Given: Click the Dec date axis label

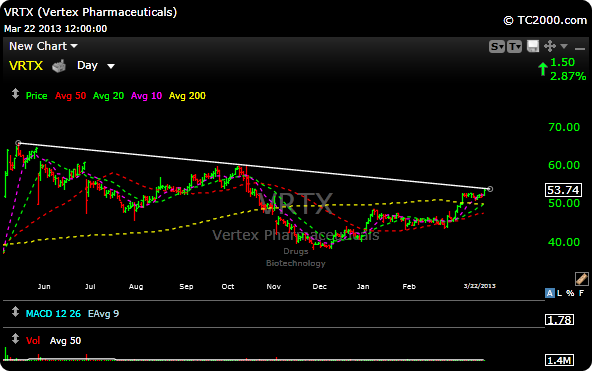Looking at the screenshot, I should click(319, 286).
